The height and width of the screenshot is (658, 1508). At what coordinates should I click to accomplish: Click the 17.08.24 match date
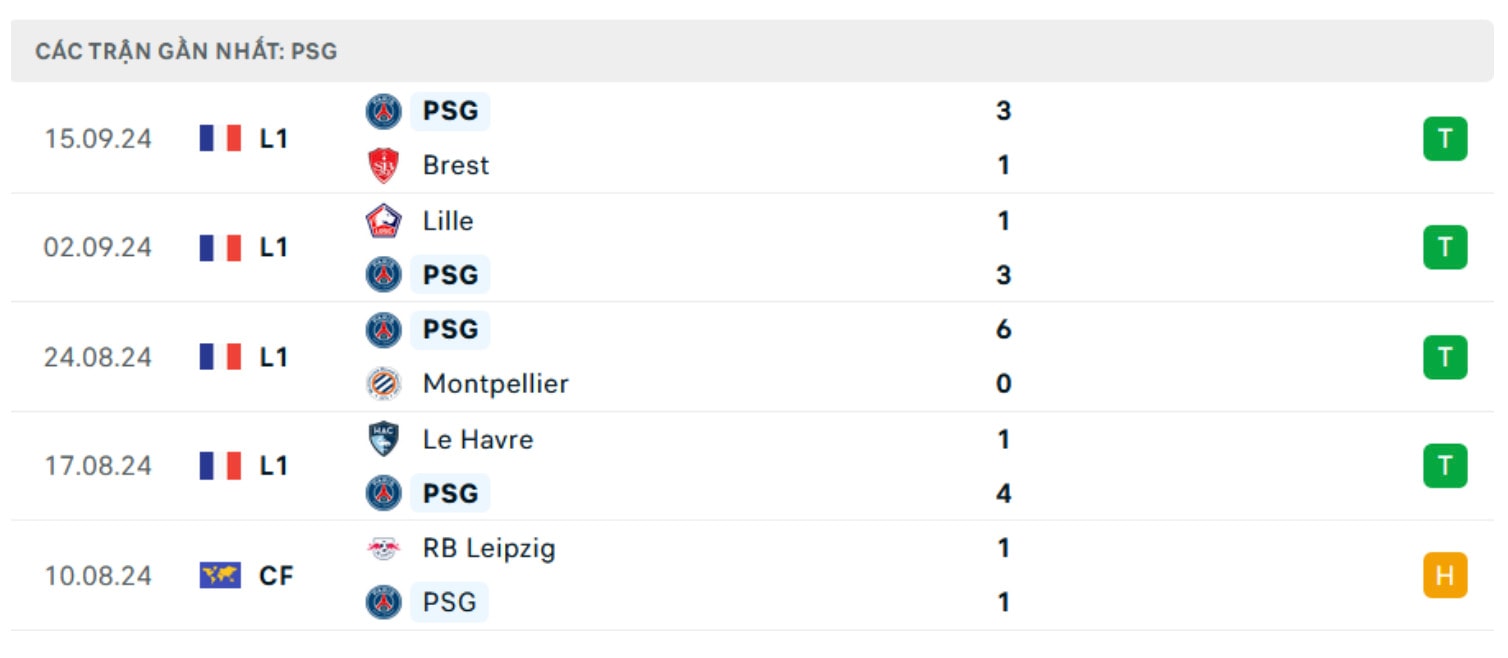click(x=98, y=466)
